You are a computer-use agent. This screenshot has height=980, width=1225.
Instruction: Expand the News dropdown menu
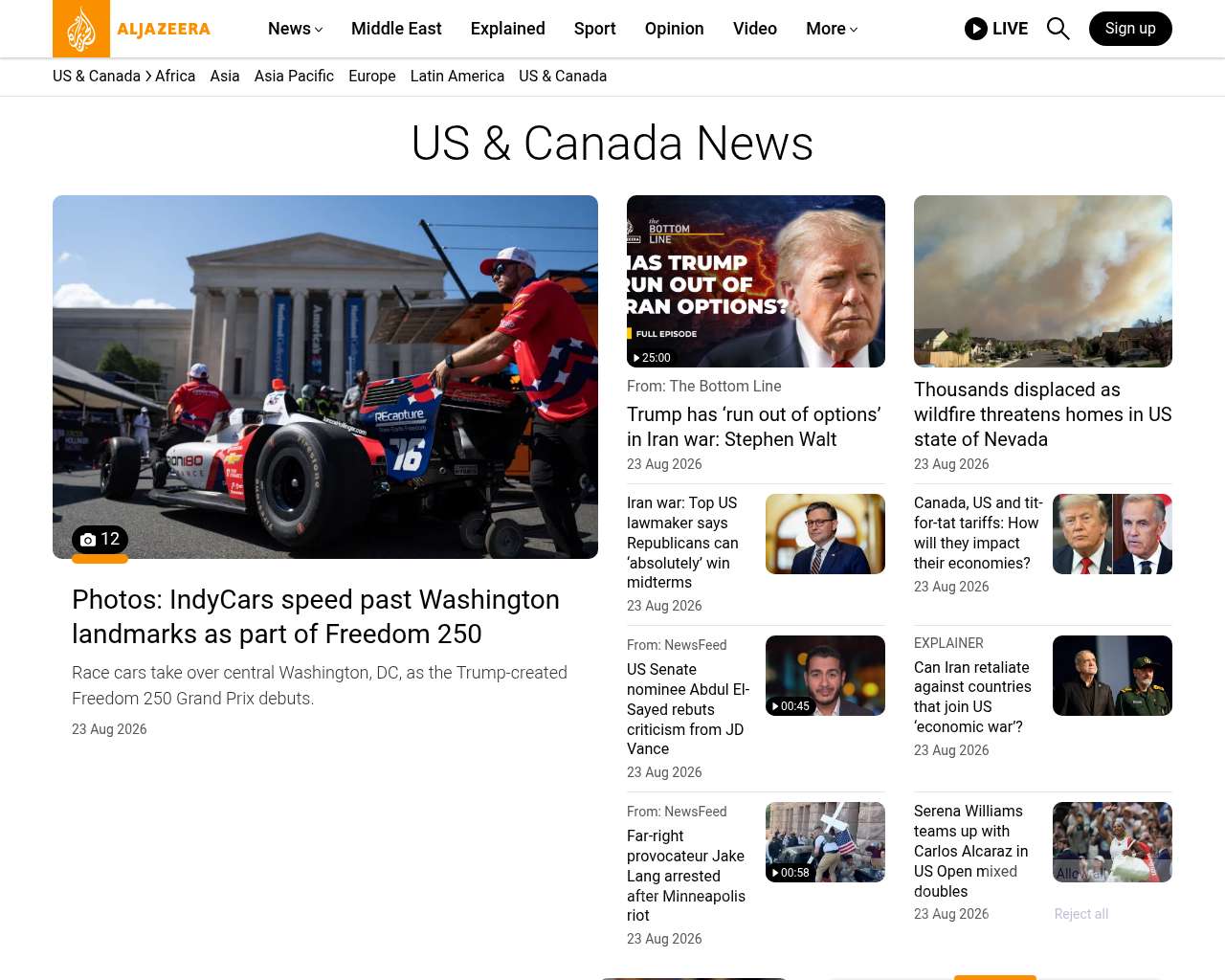(296, 29)
